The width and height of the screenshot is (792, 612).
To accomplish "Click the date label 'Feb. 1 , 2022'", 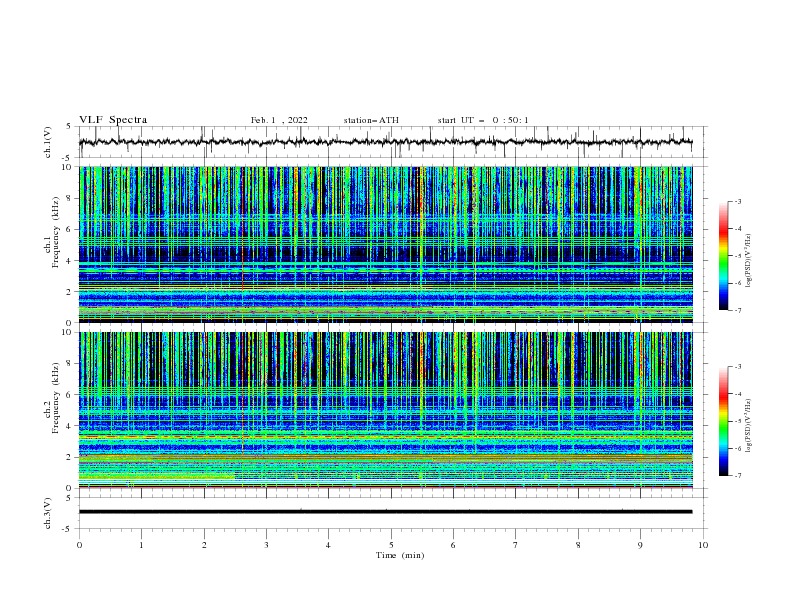I will click(279, 120).
